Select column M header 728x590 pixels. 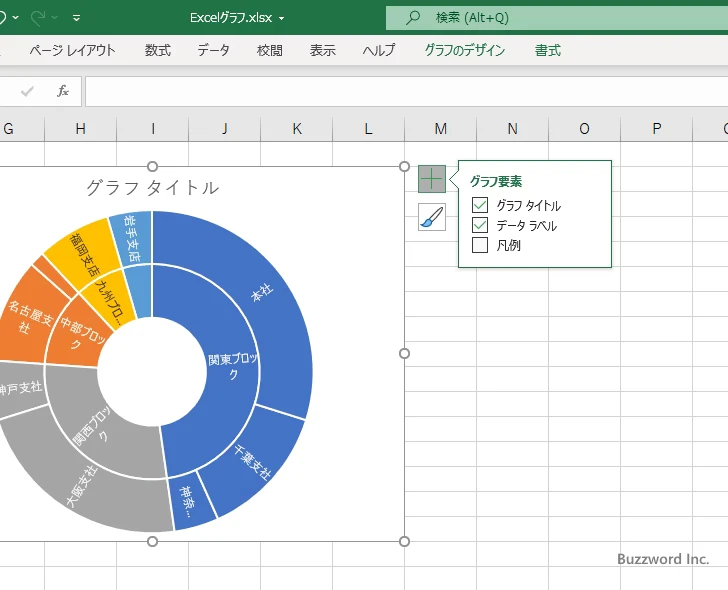[441, 129]
